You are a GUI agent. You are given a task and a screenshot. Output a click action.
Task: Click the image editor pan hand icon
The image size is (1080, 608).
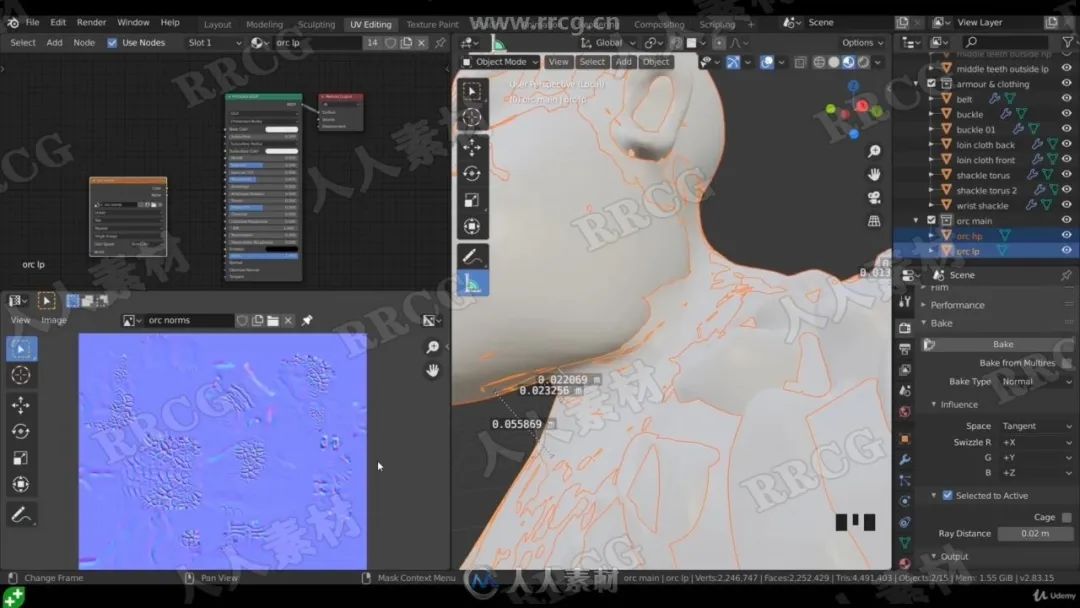point(433,370)
